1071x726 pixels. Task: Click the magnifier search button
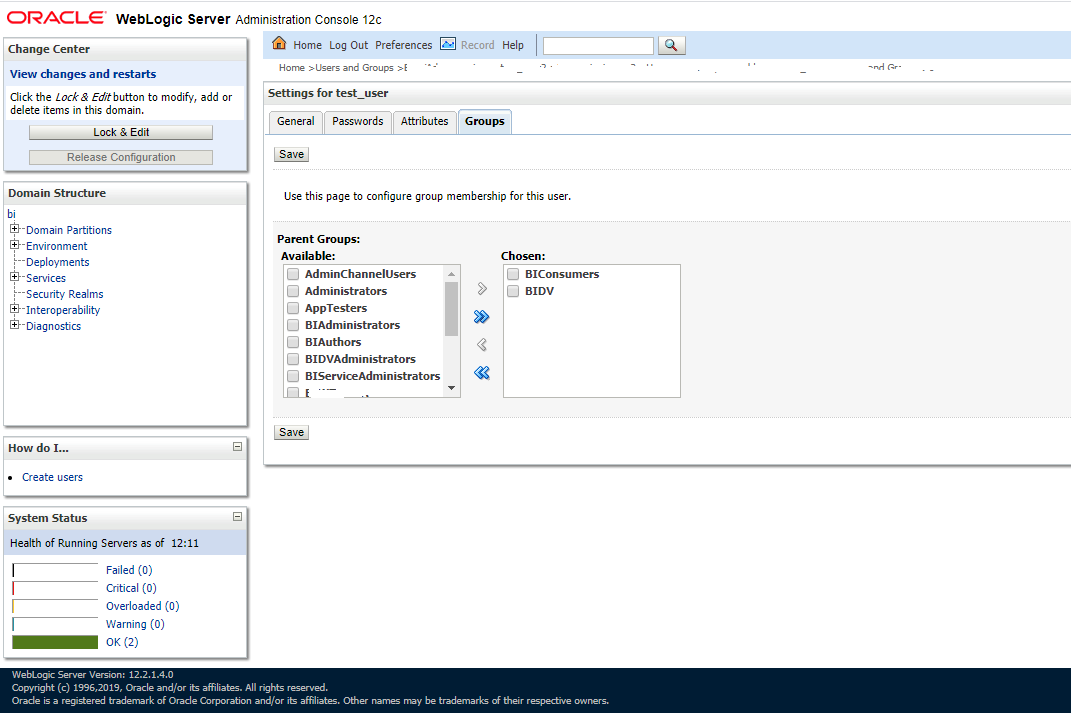point(671,45)
